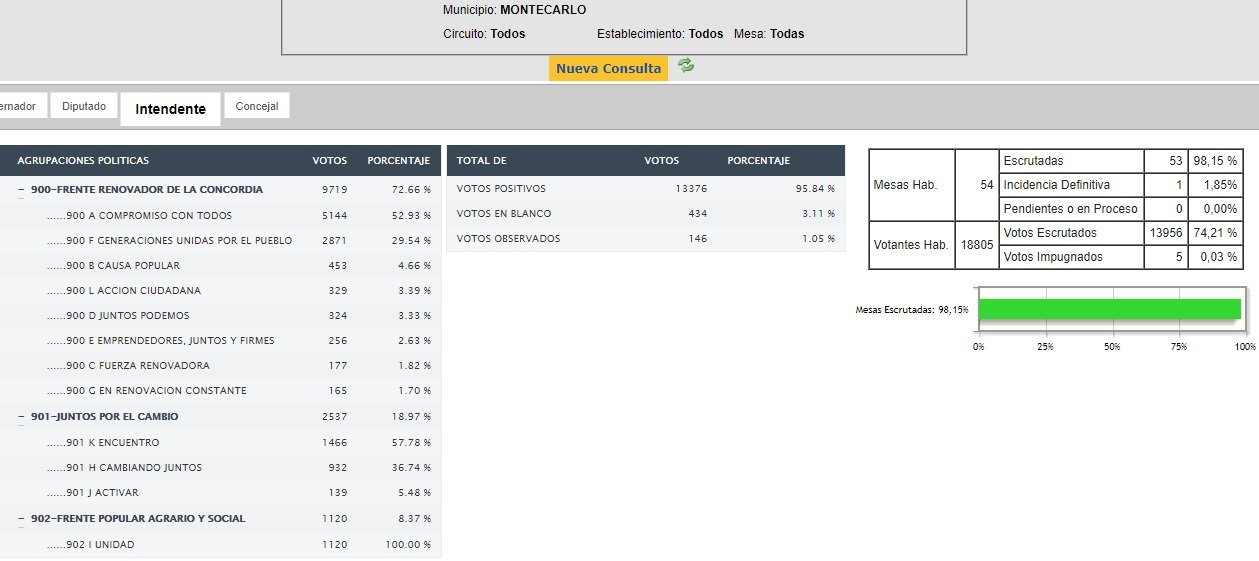Screen dimensions: 1259x561
Task: Switch to the Diputado tab
Action: pos(84,106)
